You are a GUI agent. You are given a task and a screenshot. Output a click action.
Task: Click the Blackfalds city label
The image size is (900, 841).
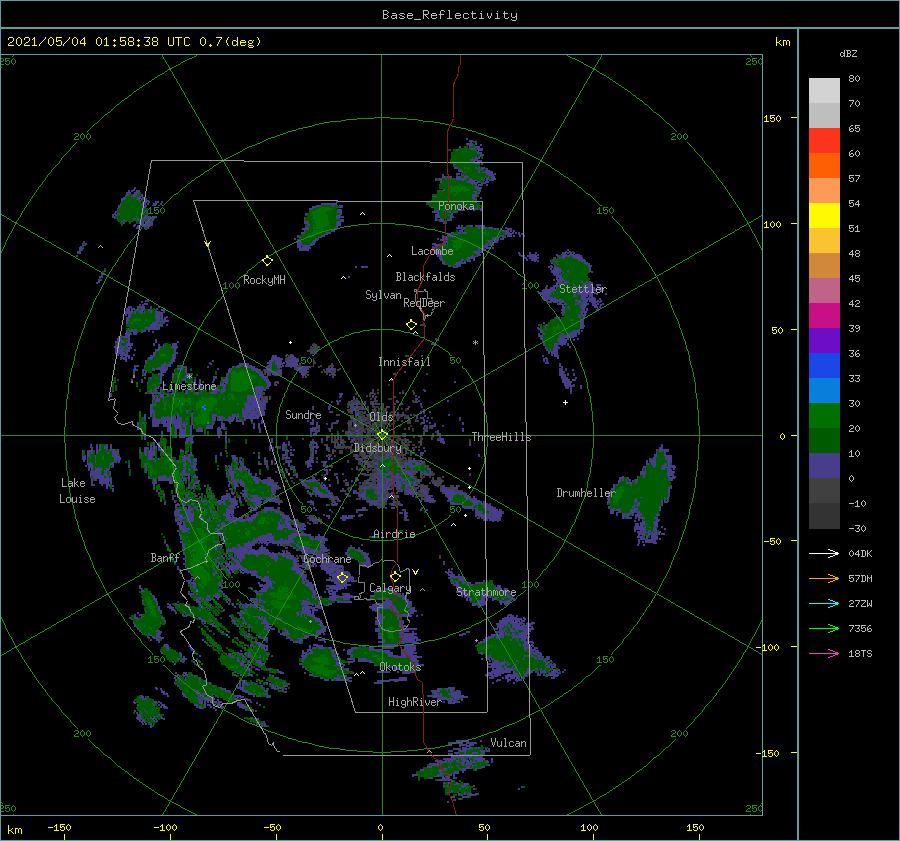point(425,277)
